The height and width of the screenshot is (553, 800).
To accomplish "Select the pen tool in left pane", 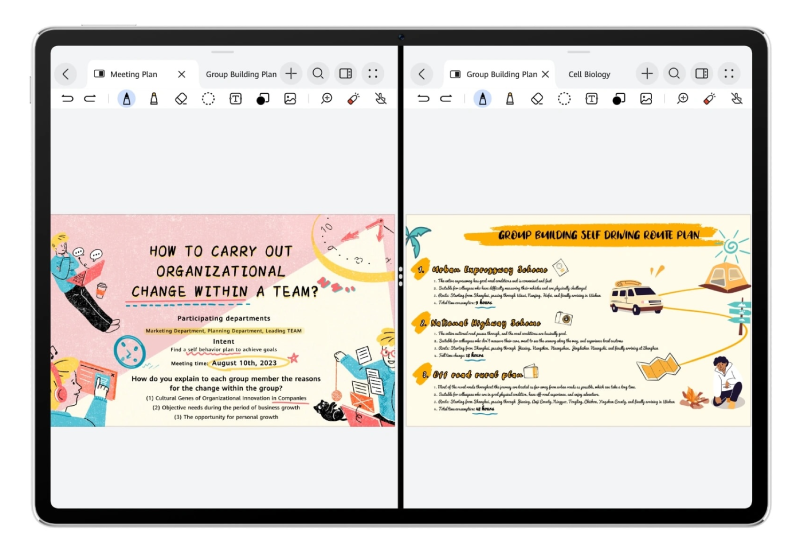I will 126,99.
